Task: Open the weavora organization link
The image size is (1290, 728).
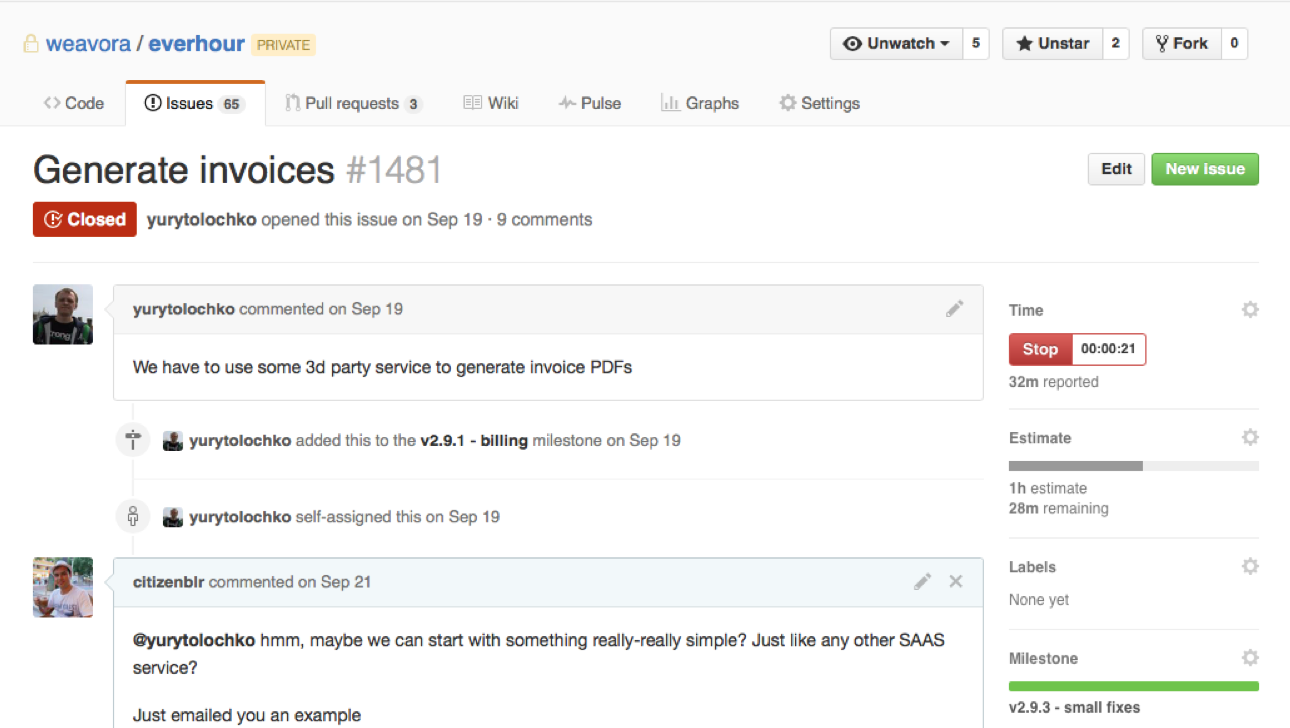Action: pyautogui.click(x=88, y=44)
